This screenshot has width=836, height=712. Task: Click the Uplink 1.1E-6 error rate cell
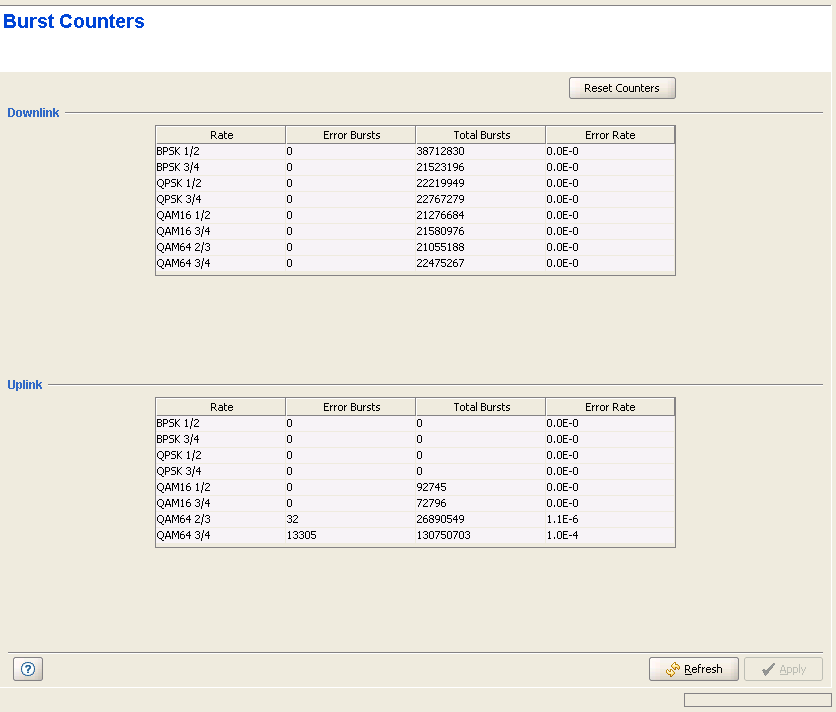pyautogui.click(x=562, y=519)
